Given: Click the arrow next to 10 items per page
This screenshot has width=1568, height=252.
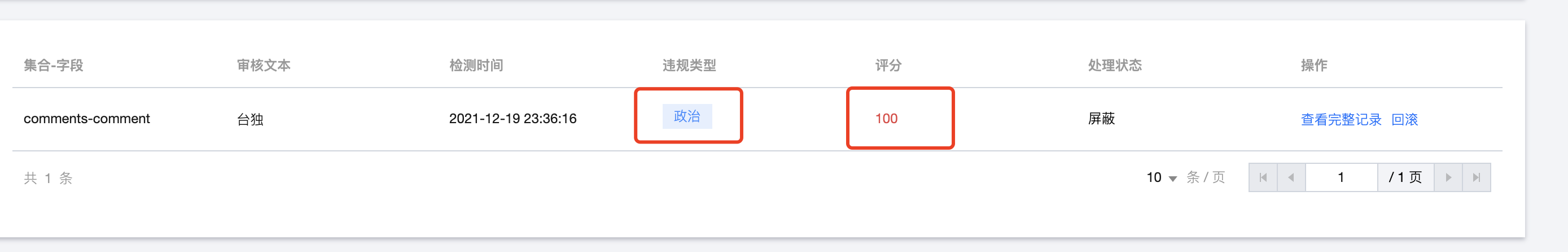Looking at the screenshot, I should pos(1172,179).
